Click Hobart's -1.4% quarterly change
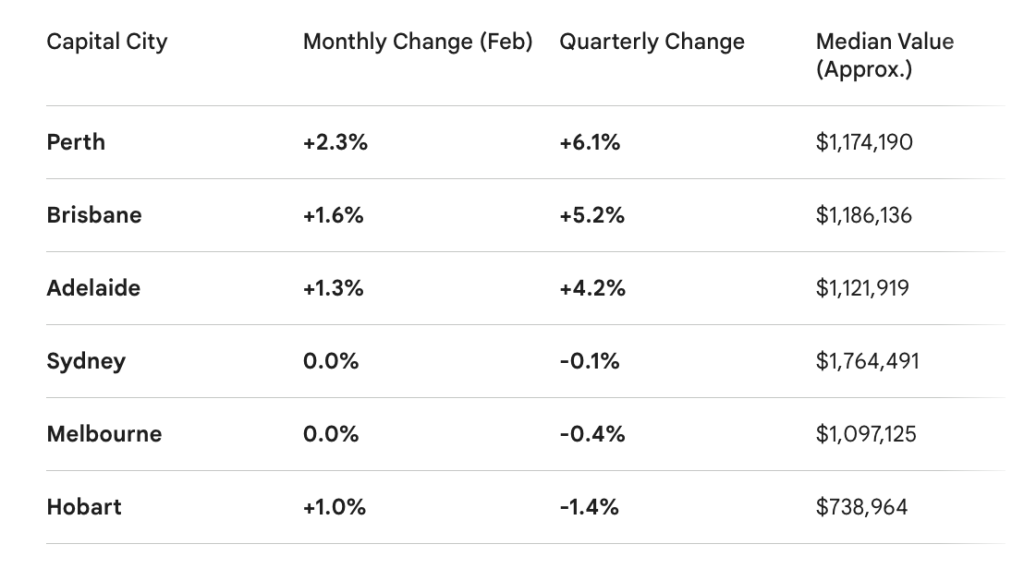This screenshot has width=1024, height=569. [x=589, y=507]
